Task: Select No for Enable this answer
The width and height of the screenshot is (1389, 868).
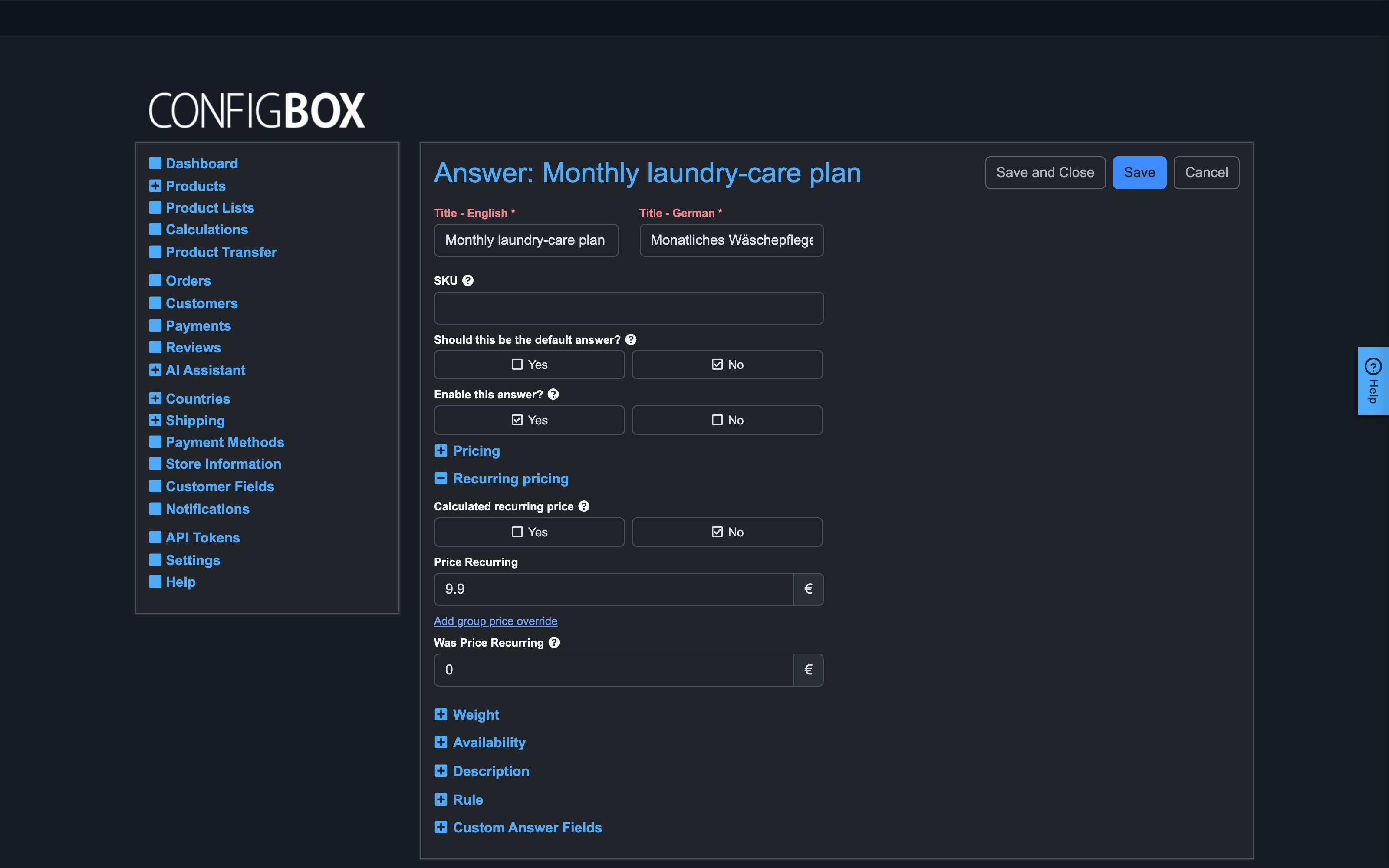Action: pyautogui.click(x=727, y=420)
